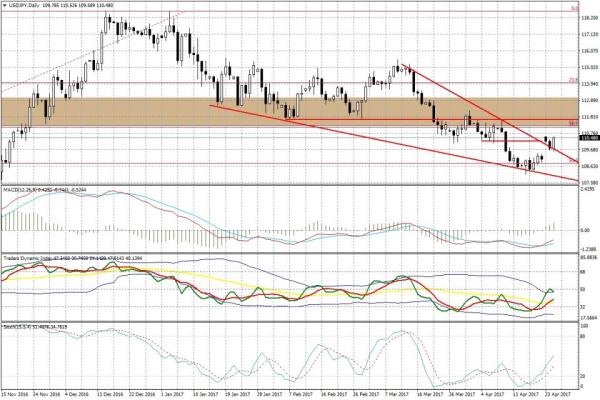Click the MACD indicator label
Screen dimensions: 600x400
[10, 189]
